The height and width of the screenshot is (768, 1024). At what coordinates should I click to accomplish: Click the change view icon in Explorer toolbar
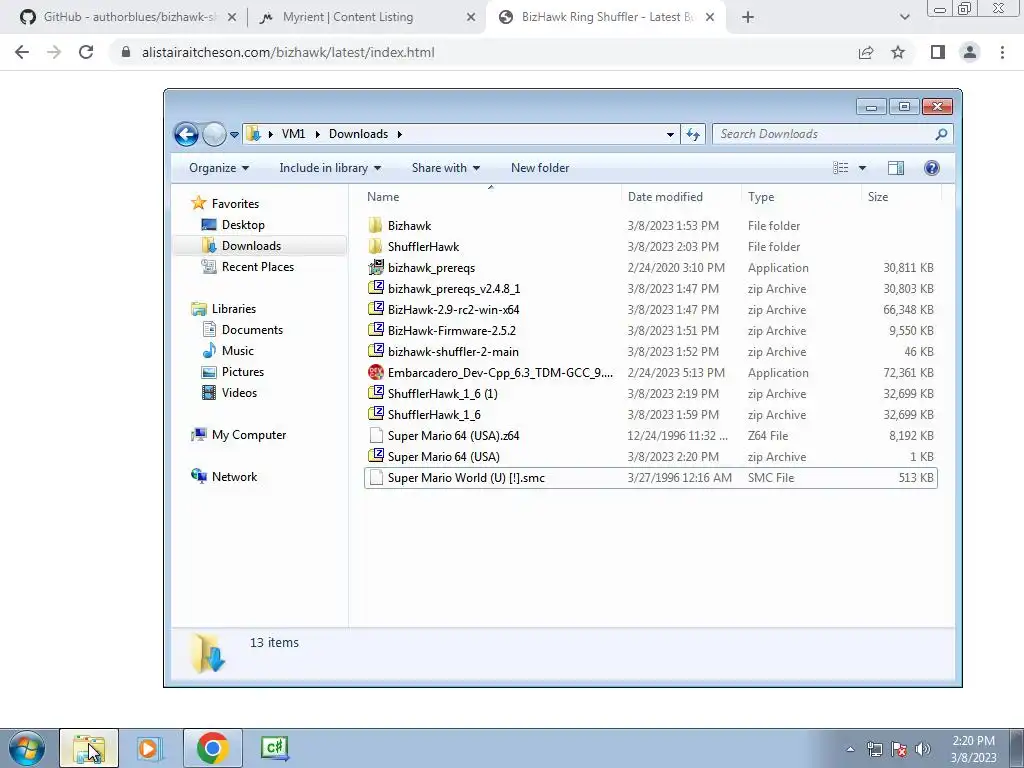point(840,168)
